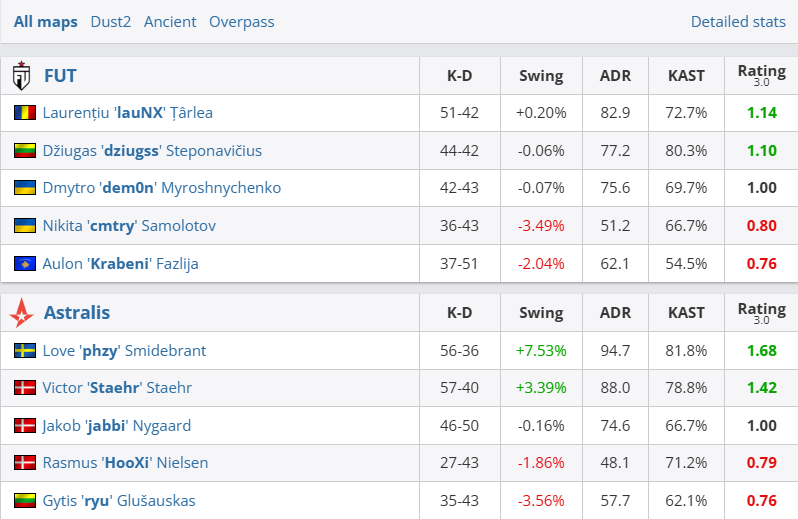Viewport: 798px width, 519px height.
Task: Select the Ancient map tab
Action: (170, 22)
